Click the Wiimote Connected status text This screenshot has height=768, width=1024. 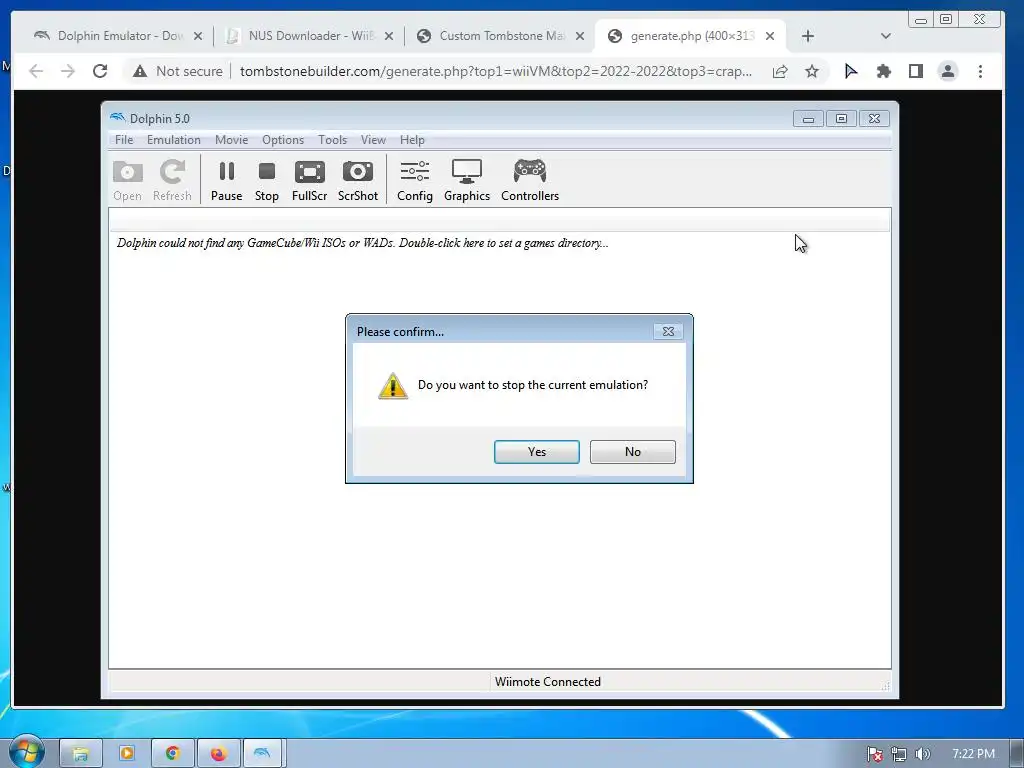[x=547, y=682]
